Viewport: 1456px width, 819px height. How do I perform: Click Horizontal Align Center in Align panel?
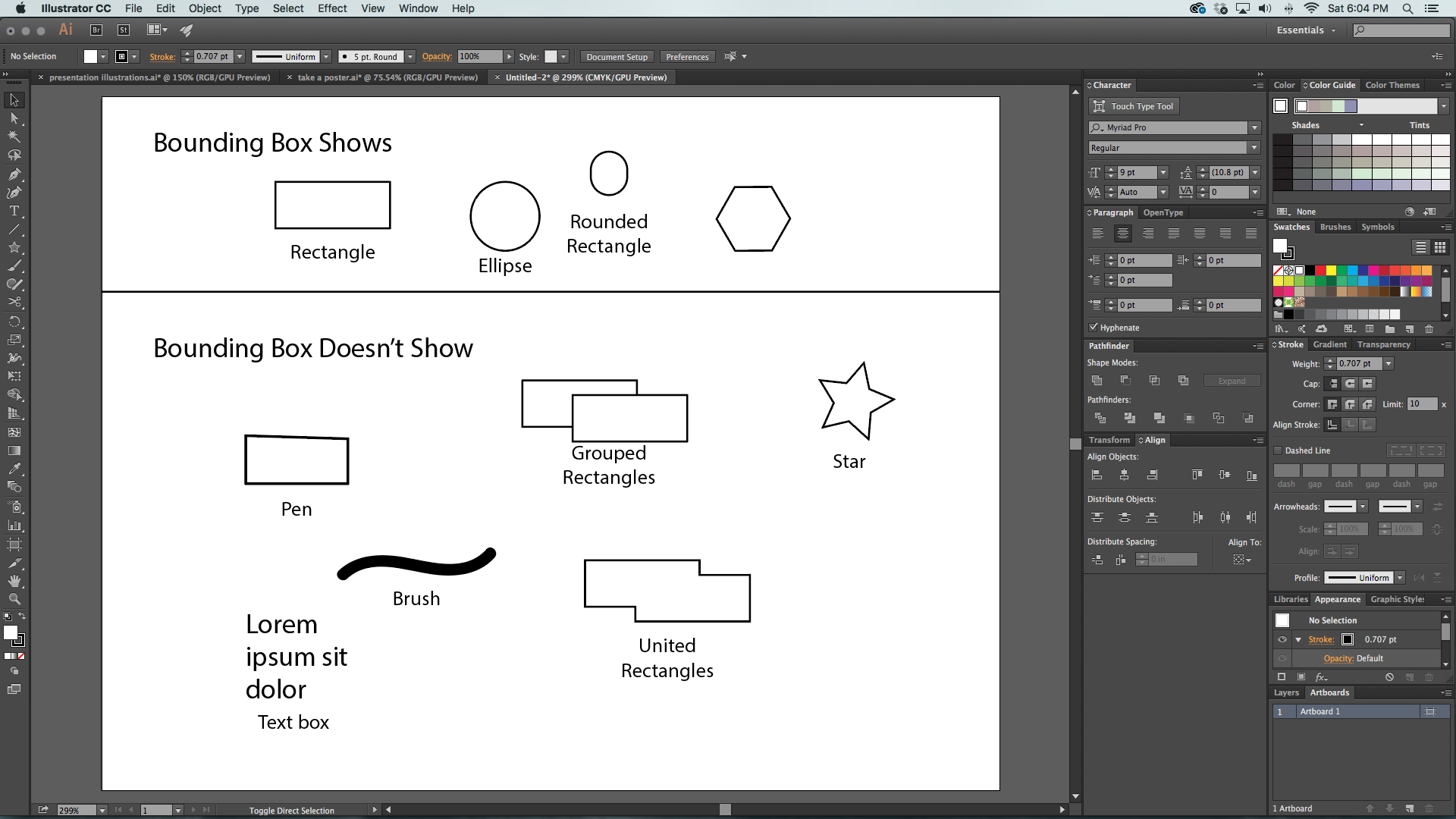pyautogui.click(x=1123, y=474)
